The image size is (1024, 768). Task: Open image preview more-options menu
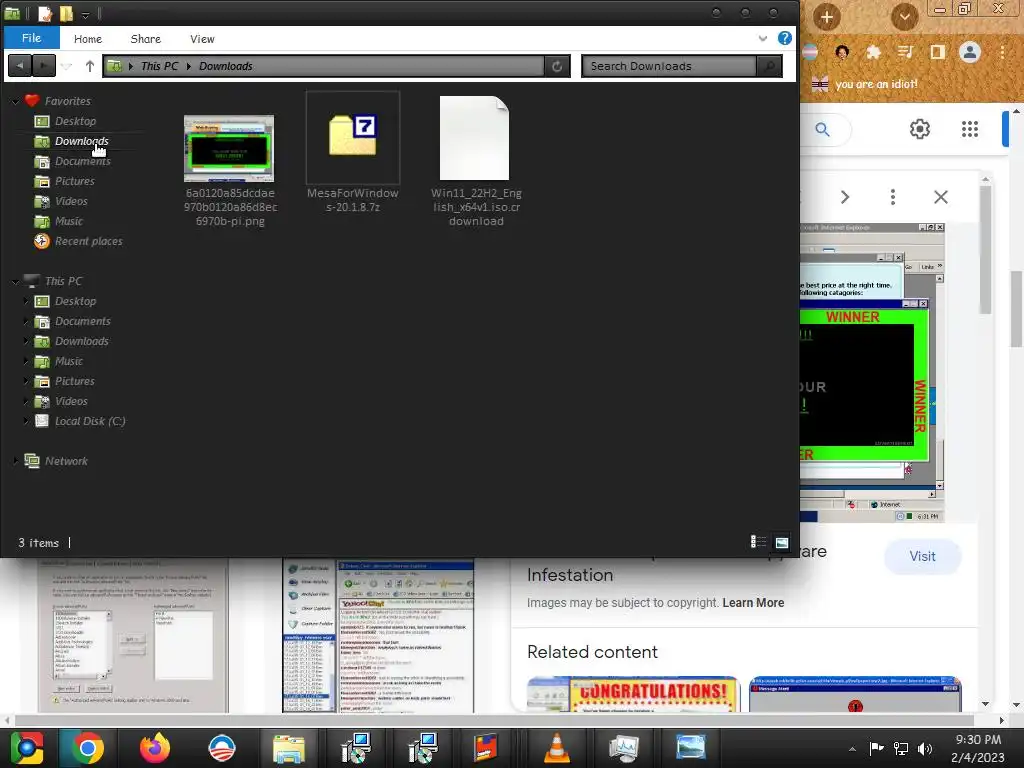click(893, 197)
